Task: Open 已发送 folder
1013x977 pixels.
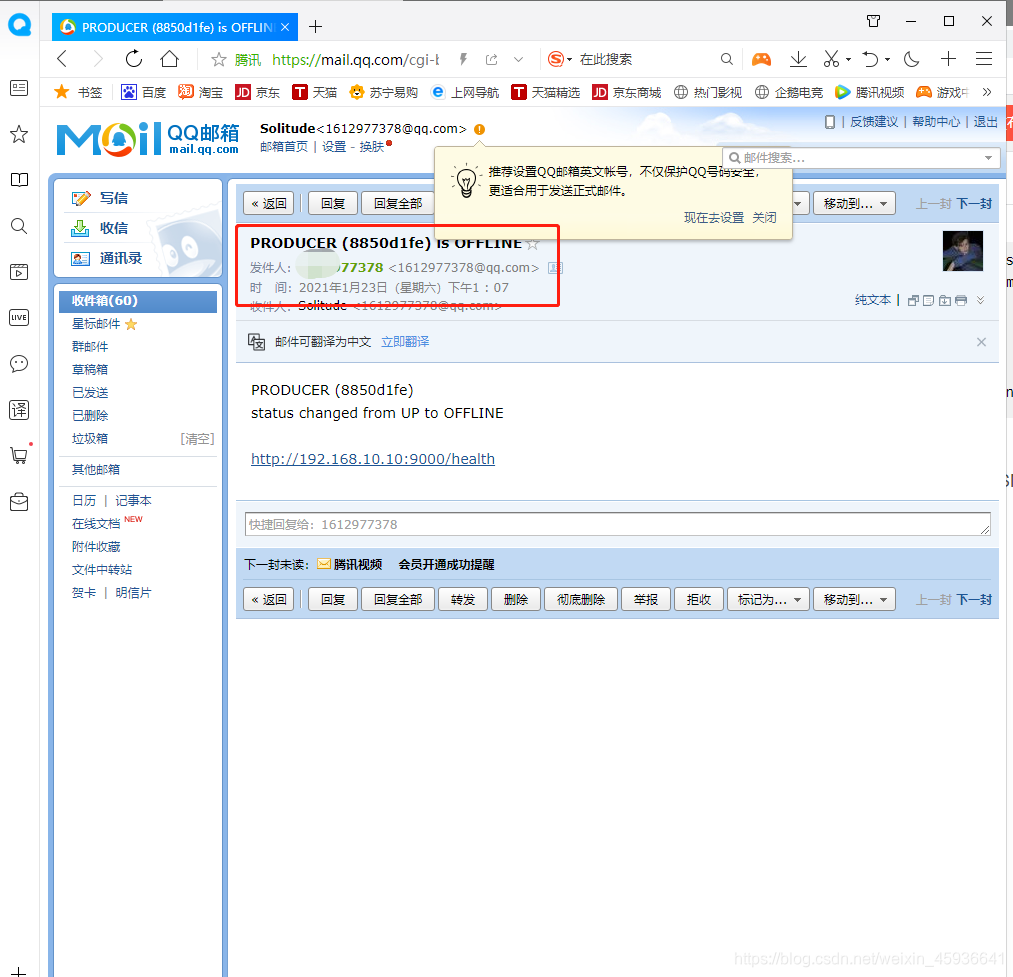Action: pos(90,393)
